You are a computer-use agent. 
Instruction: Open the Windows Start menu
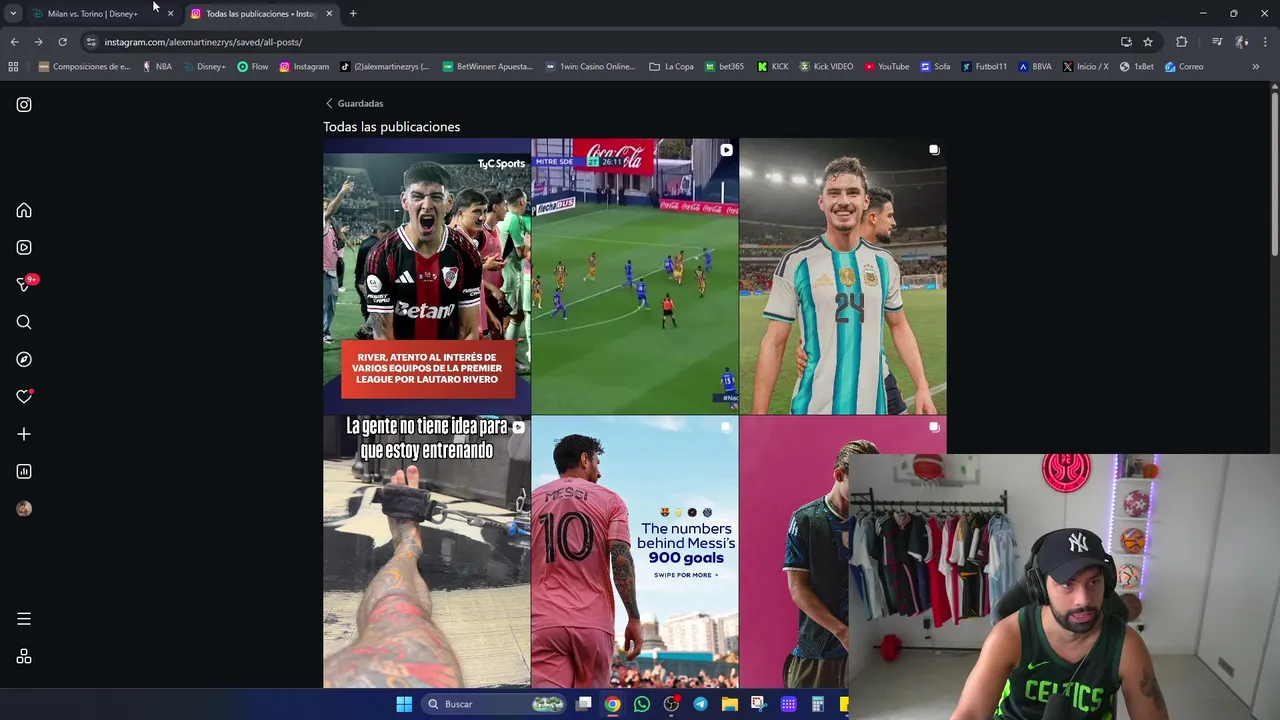click(404, 704)
